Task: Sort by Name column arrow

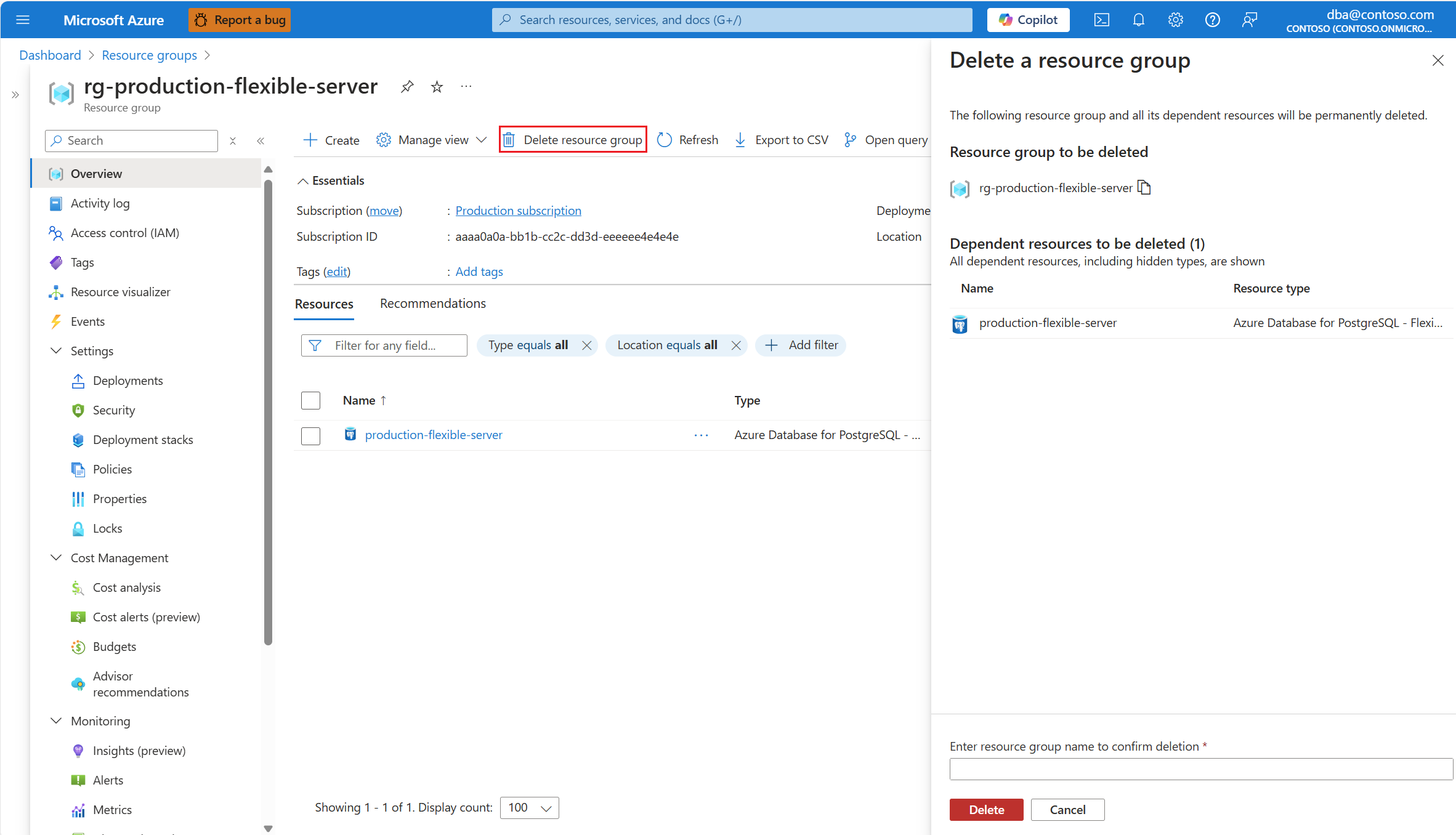Action: (x=384, y=400)
